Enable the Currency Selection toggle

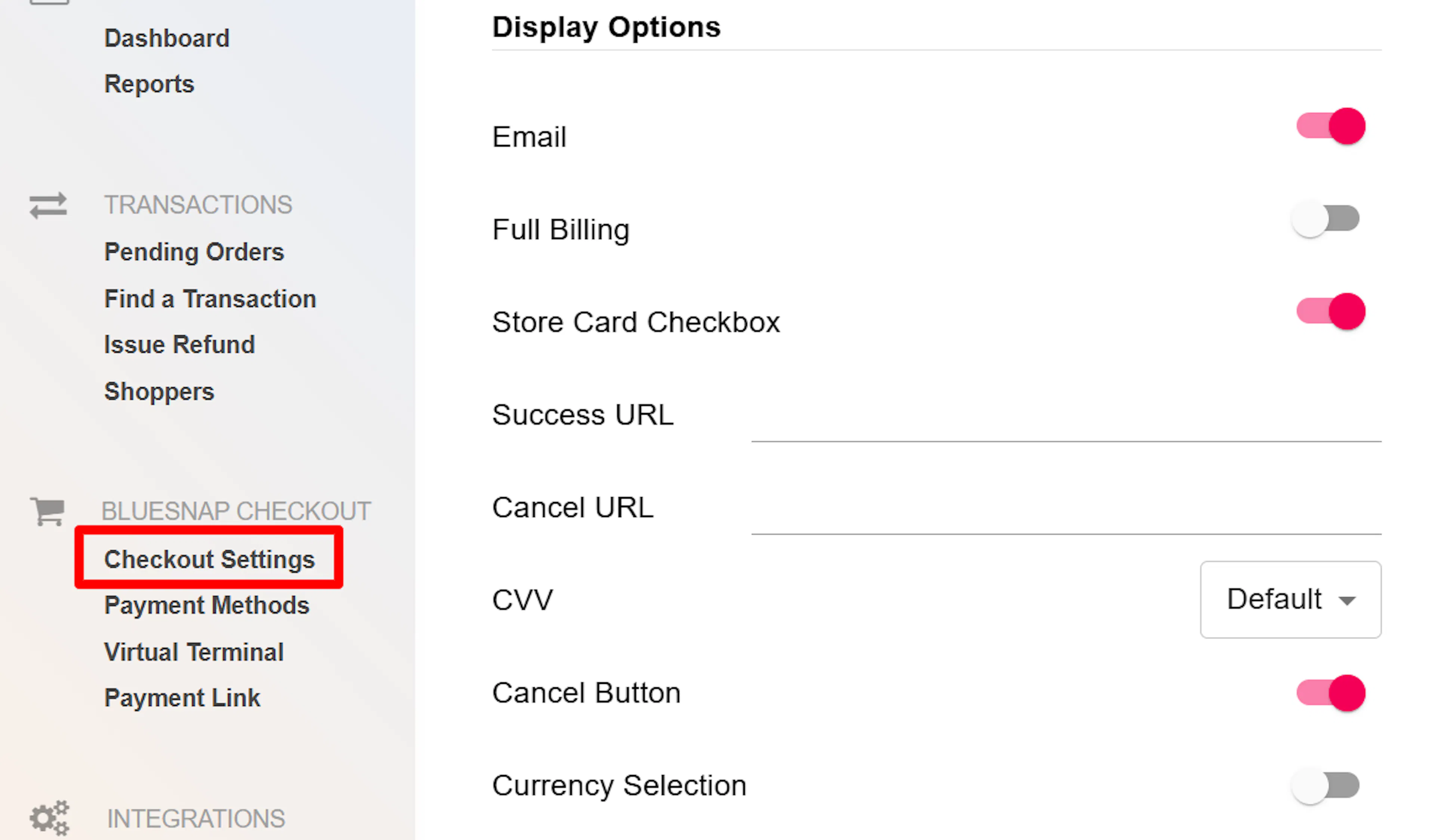click(x=1326, y=785)
